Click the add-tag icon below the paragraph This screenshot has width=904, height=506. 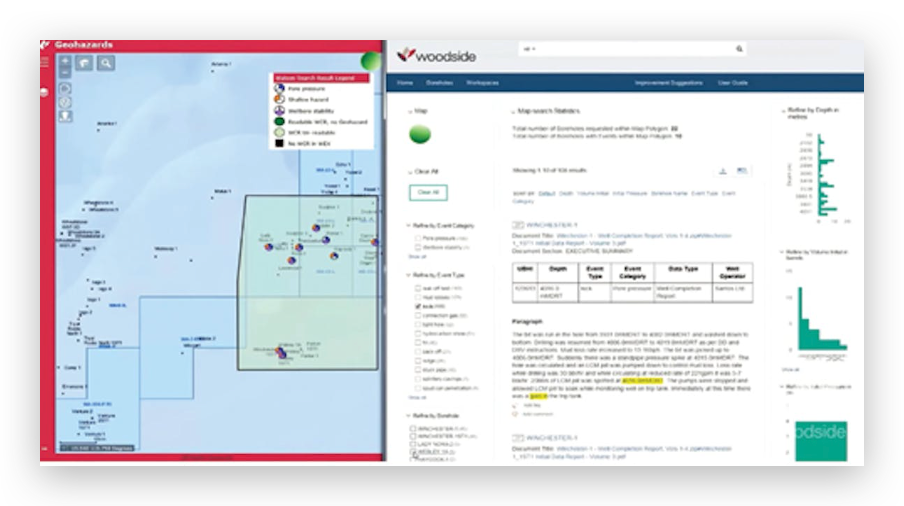click(x=515, y=406)
